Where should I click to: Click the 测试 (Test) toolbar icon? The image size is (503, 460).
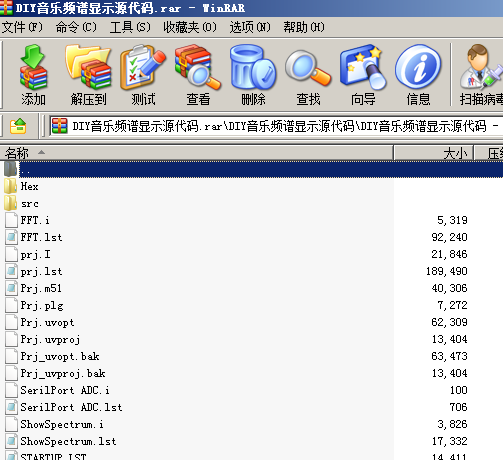(x=143, y=68)
